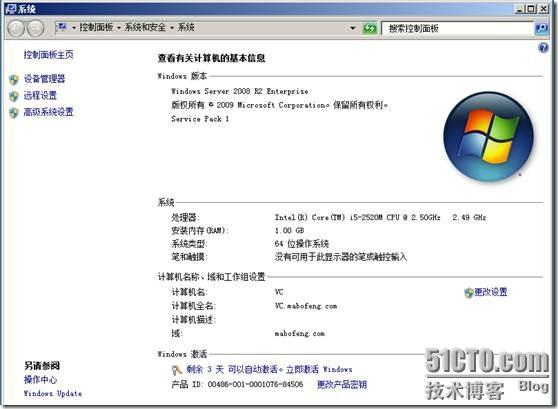
Task: Click the system window title bar icon
Action: point(11,8)
